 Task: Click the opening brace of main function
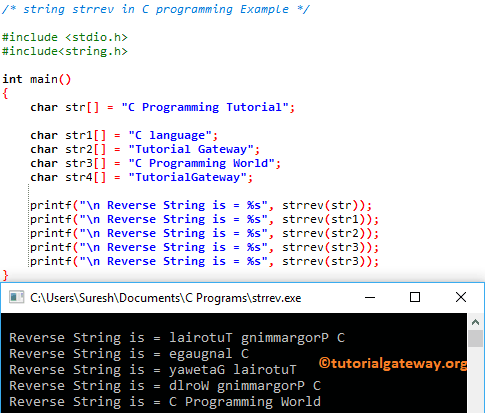5,93
